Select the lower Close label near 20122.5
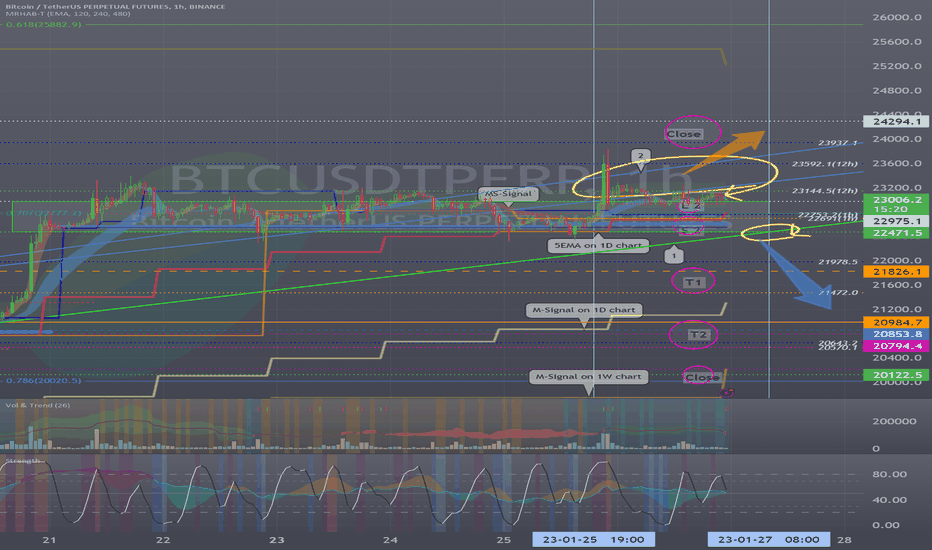Image resolution: width=932 pixels, height=550 pixels. [x=702, y=378]
